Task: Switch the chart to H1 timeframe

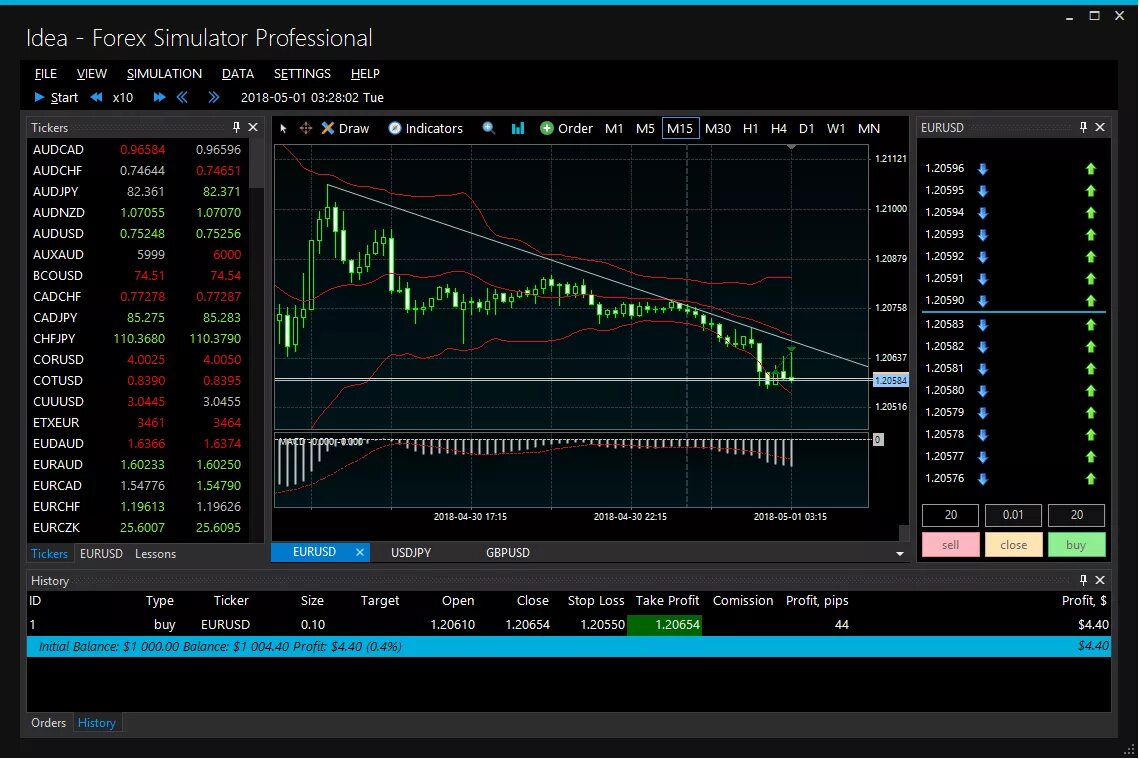Action: [x=750, y=129]
